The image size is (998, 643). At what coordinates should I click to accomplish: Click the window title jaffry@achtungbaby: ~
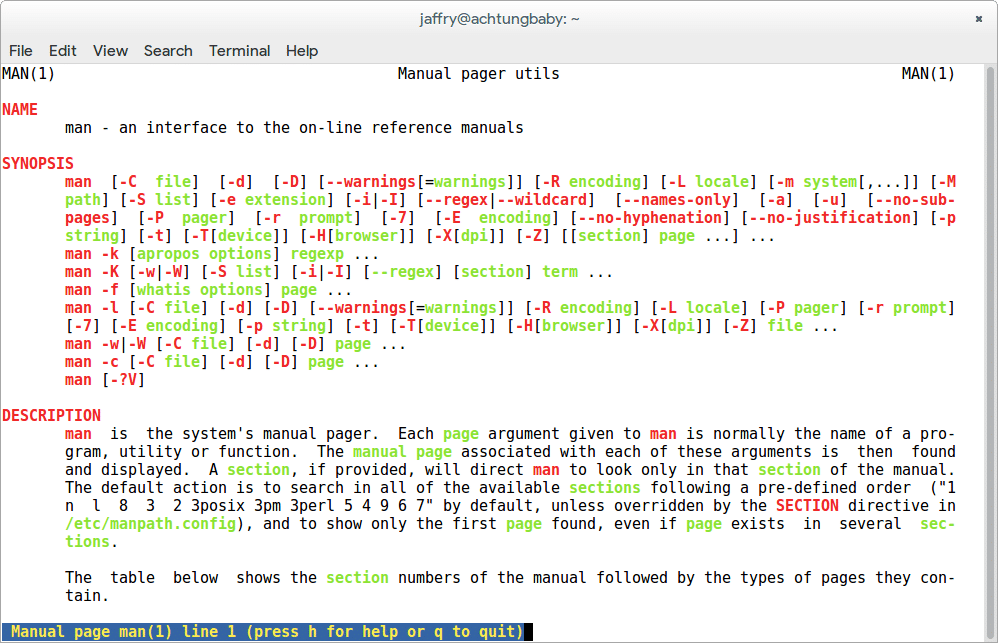[499, 19]
